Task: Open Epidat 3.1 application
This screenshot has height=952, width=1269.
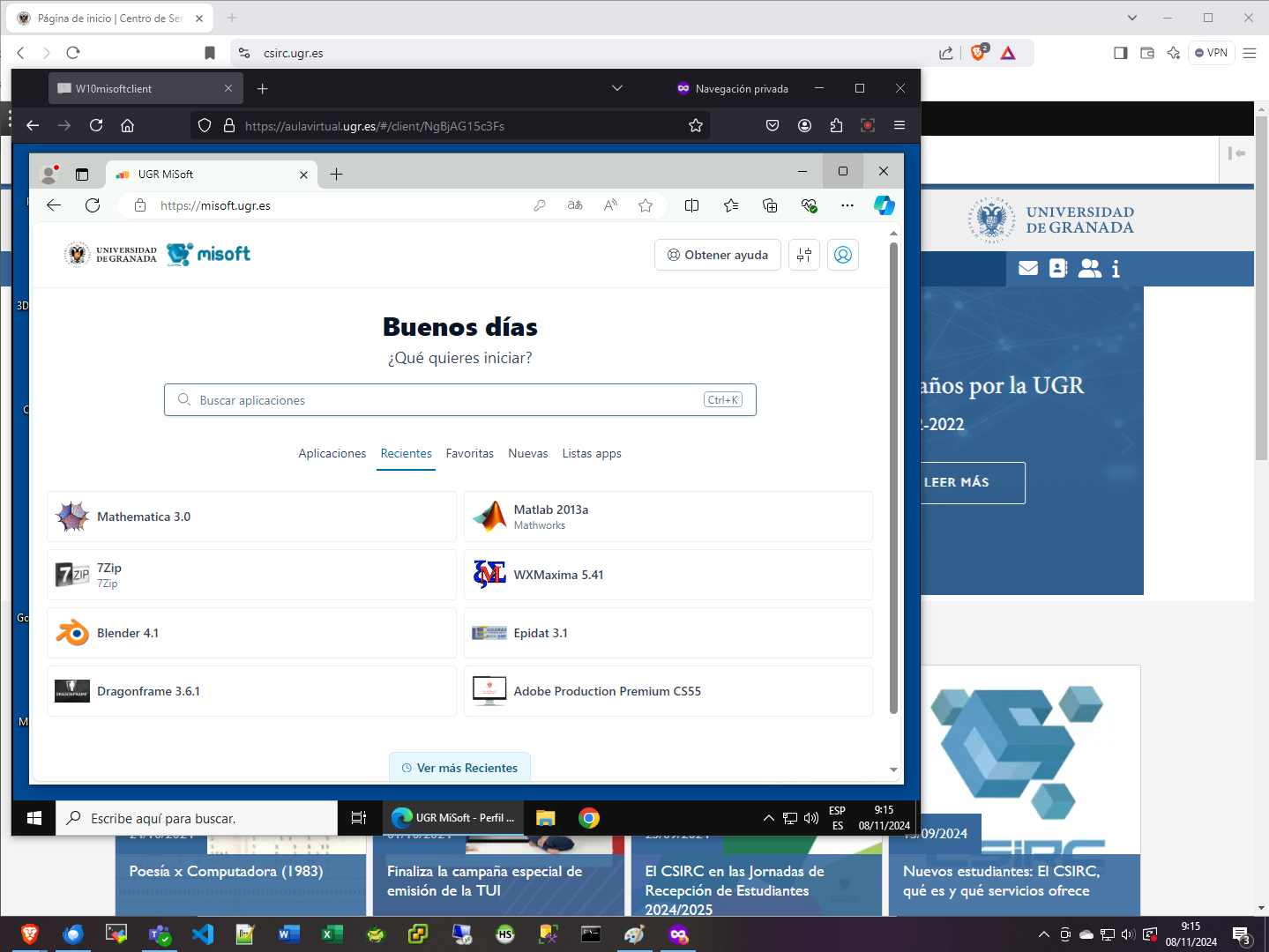Action: pyautogui.click(x=668, y=633)
